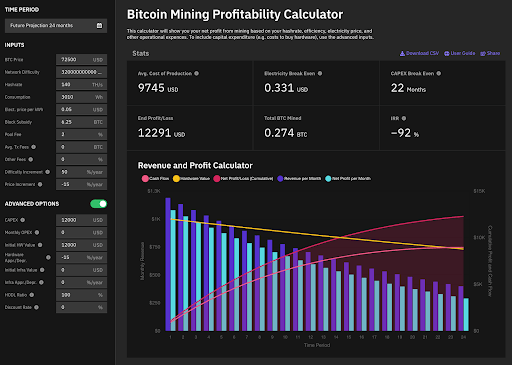Click the Network Difficulty input field

tap(82, 72)
